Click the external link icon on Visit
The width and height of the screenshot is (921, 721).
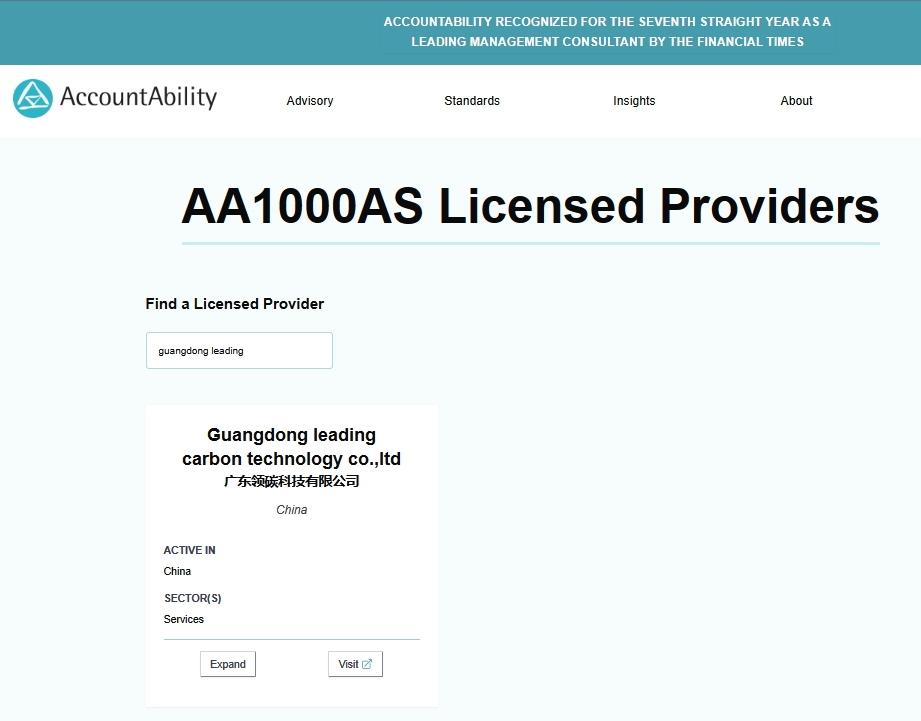click(367, 664)
